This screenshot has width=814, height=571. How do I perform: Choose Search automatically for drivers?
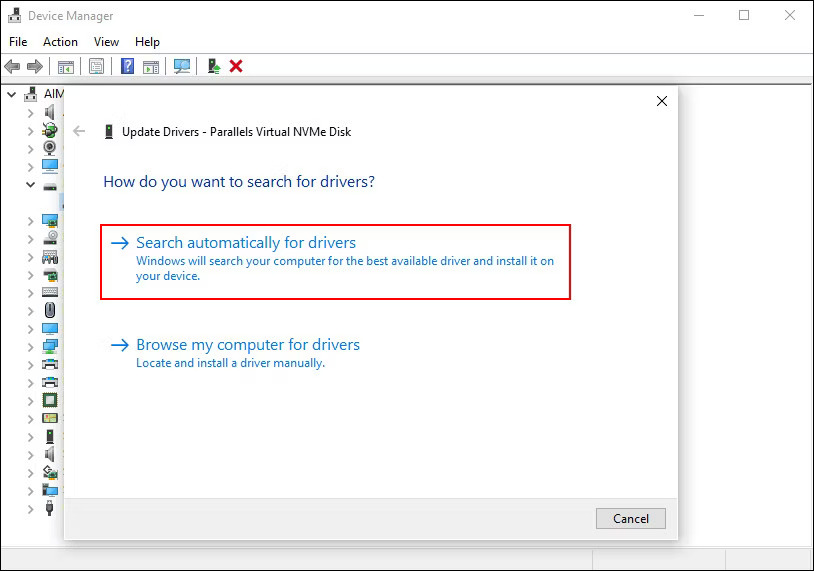point(246,243)
